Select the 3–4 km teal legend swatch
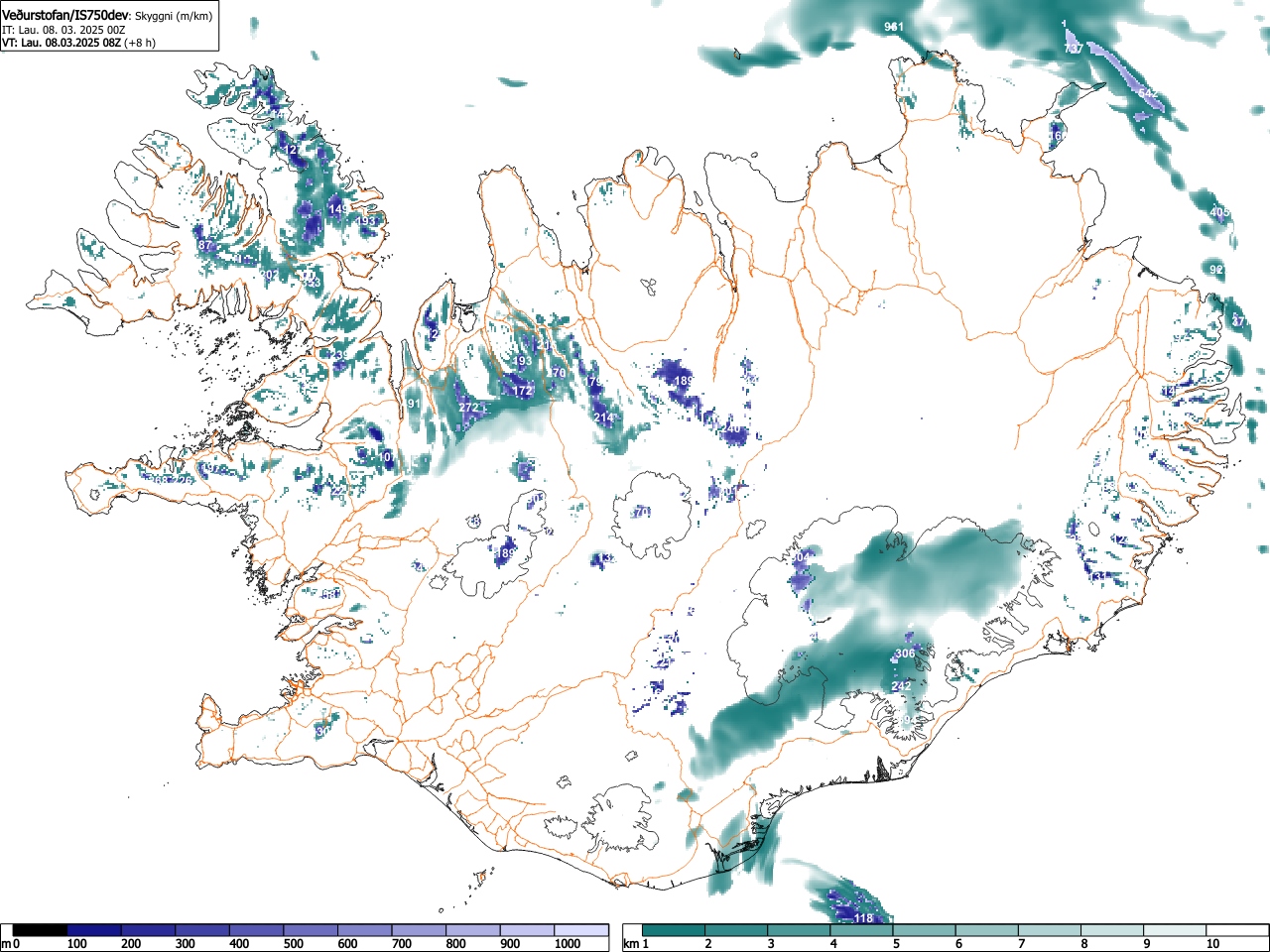 [800, 930]
